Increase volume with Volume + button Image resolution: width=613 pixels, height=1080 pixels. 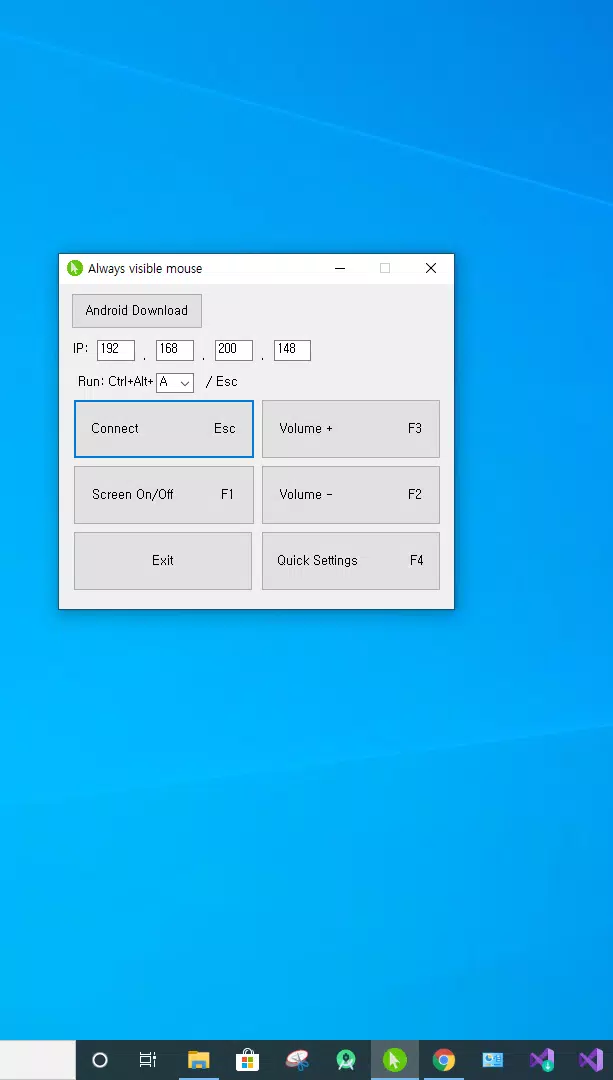pos(351,428)
